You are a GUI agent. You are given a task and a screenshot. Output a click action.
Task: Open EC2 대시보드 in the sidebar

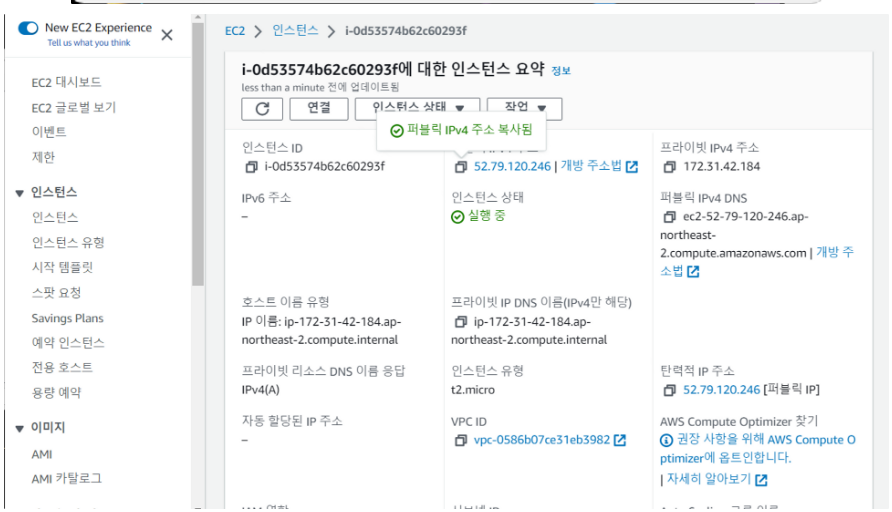pos(66,82)
